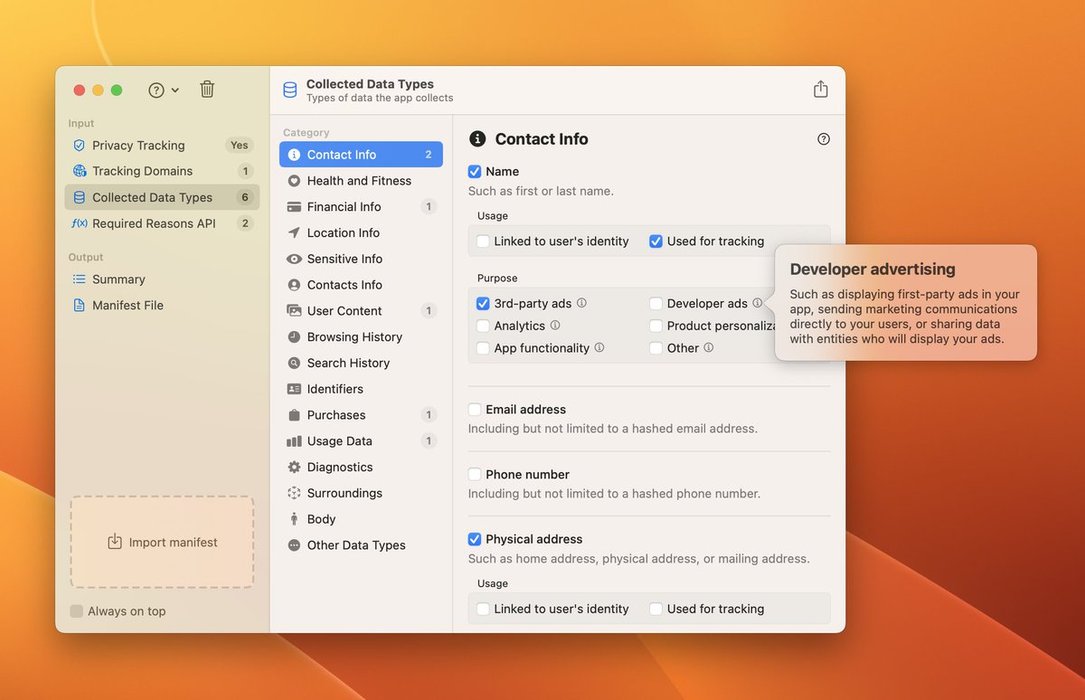Screen dimensions: 1085x700
Task: Select the Purchases category
Action: coord(336,415)
